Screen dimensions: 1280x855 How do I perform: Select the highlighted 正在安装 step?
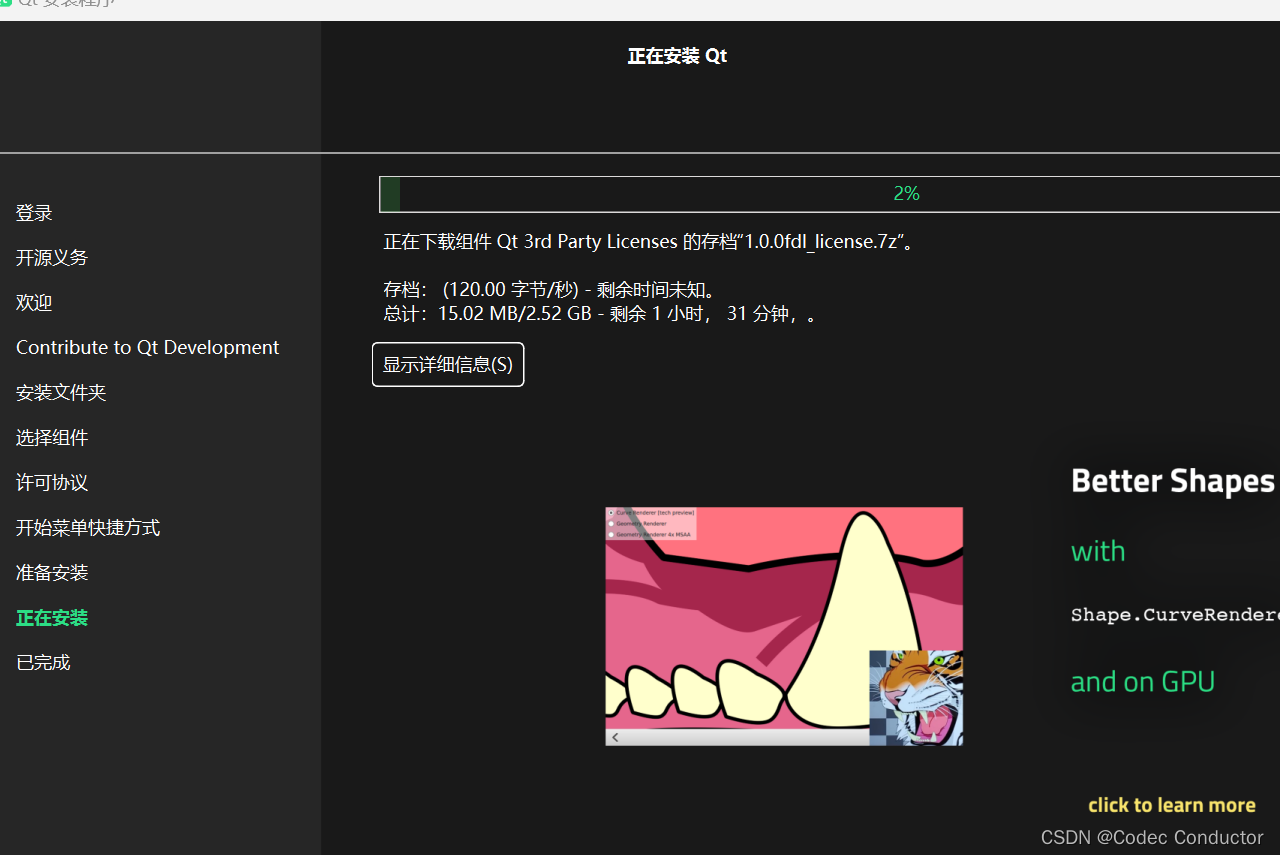pos(52,618)
